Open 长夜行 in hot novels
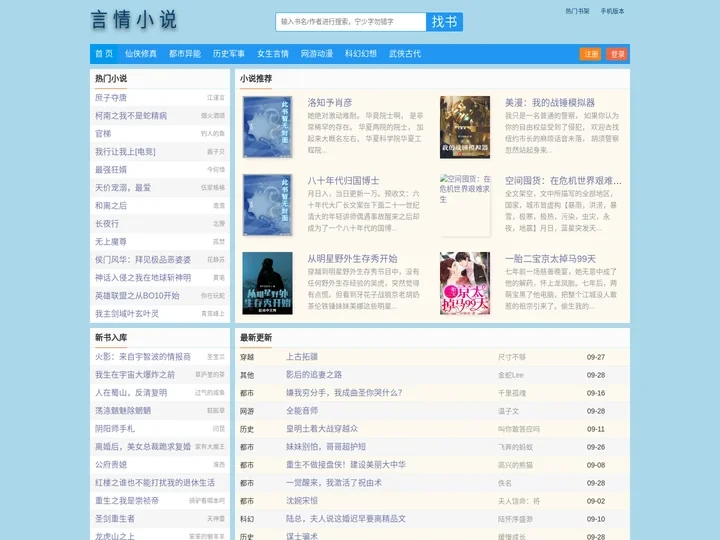720x540 pixels. 107,224
